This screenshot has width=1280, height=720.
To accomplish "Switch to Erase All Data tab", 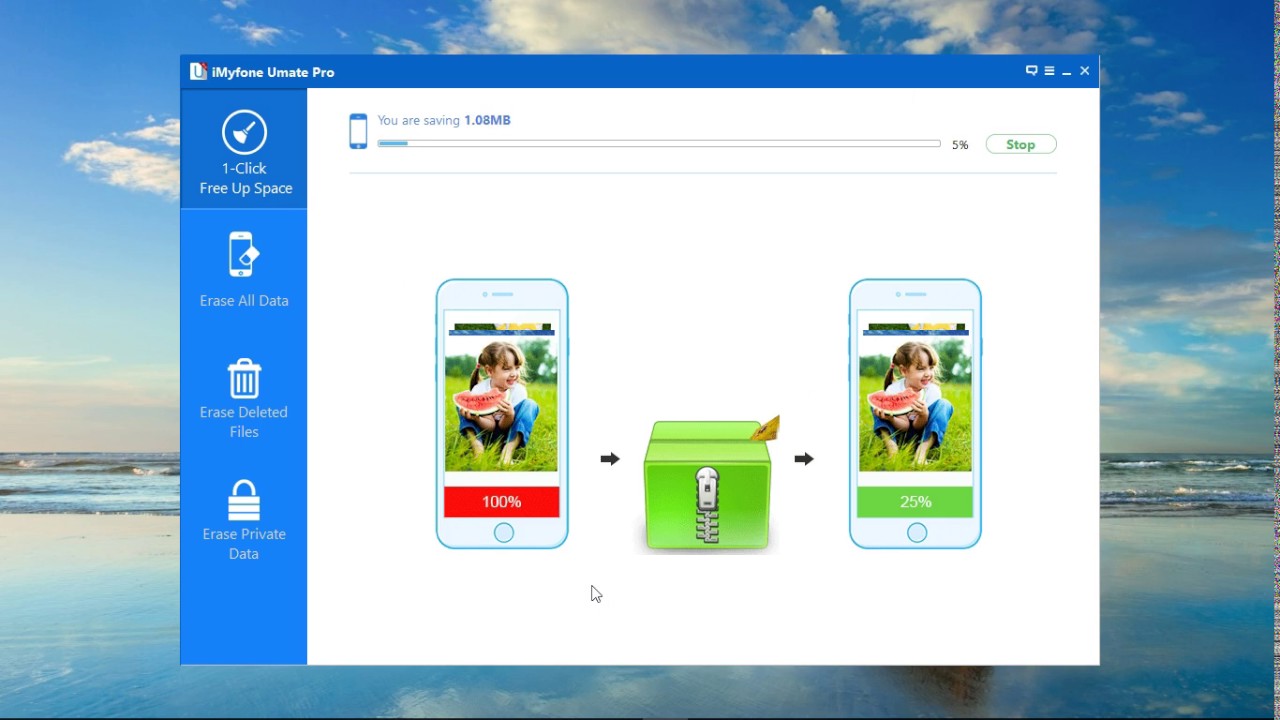I will click(x=244, y=268).
